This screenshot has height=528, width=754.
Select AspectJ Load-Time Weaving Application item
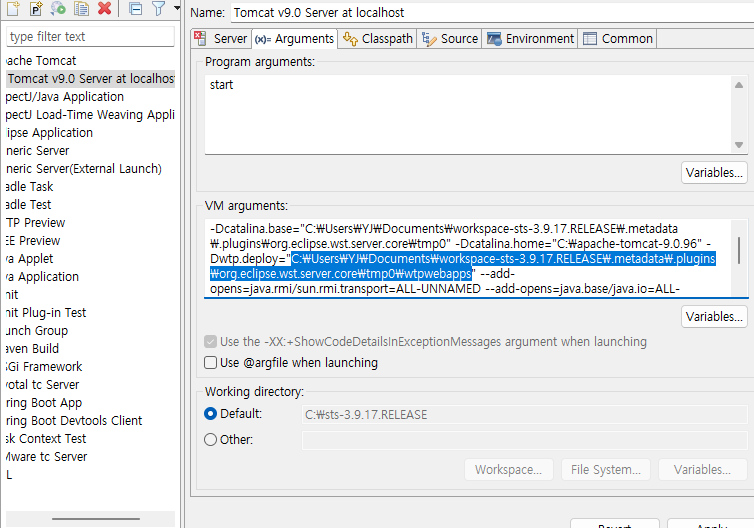click(x=90, y=115)
